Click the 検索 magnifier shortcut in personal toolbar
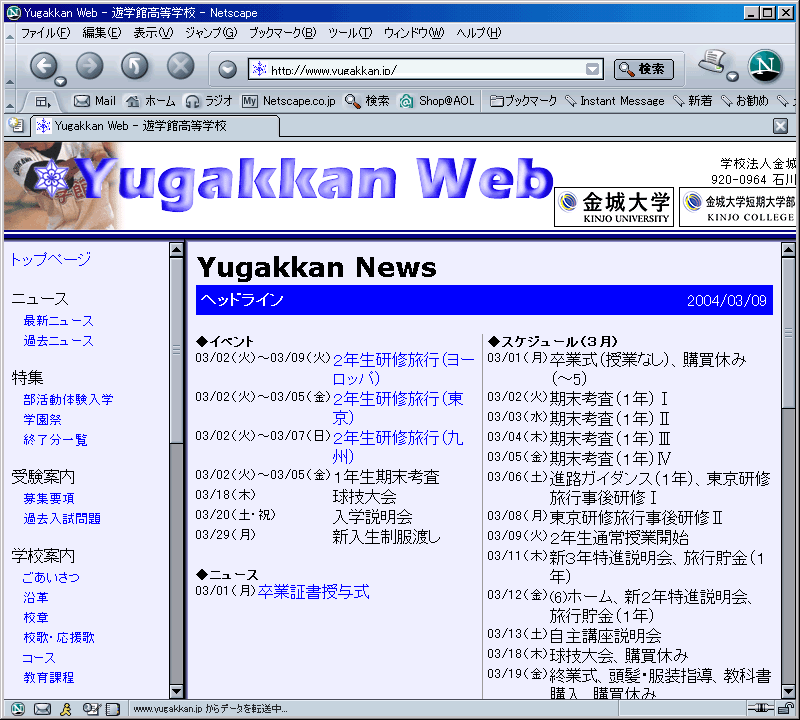The width and height of the screenshot is (800, 720). coord(367,101)
